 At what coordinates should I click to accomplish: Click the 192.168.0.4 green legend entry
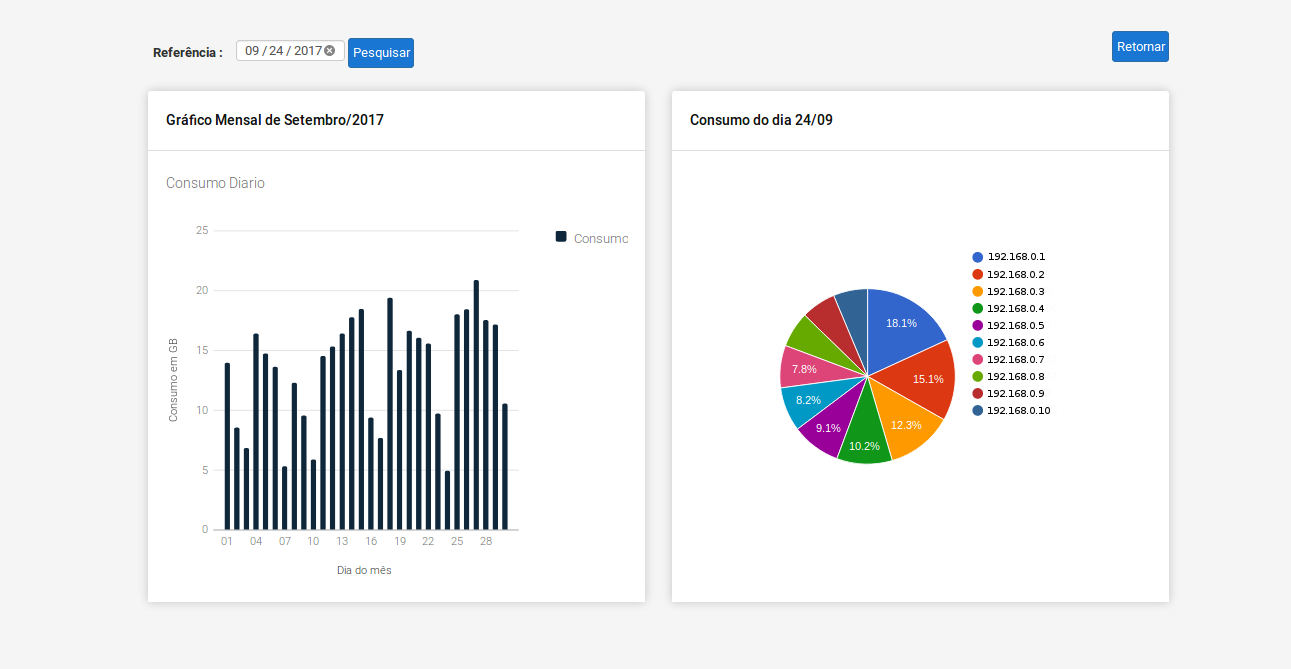[x=1015, y=308]
